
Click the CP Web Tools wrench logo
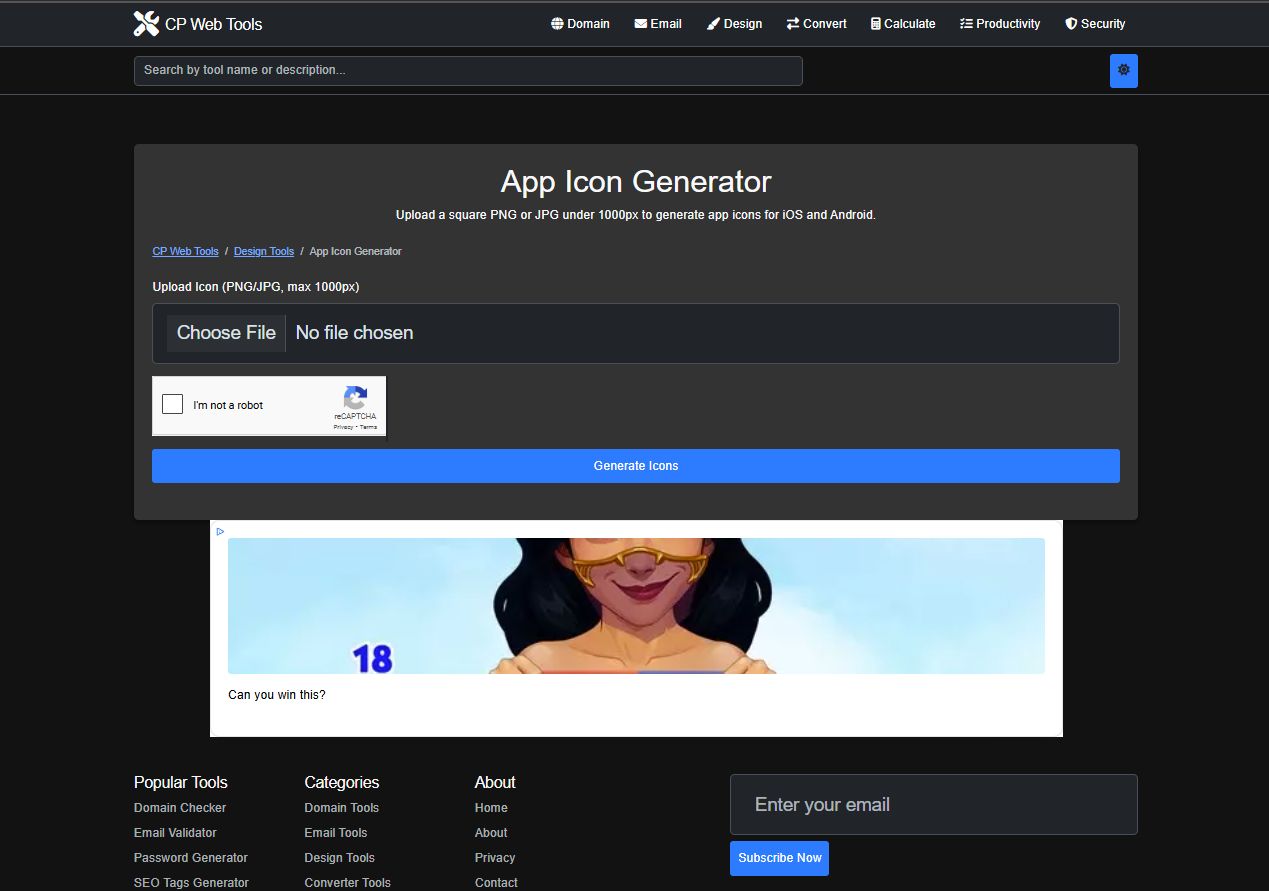[x=146, y=24]
